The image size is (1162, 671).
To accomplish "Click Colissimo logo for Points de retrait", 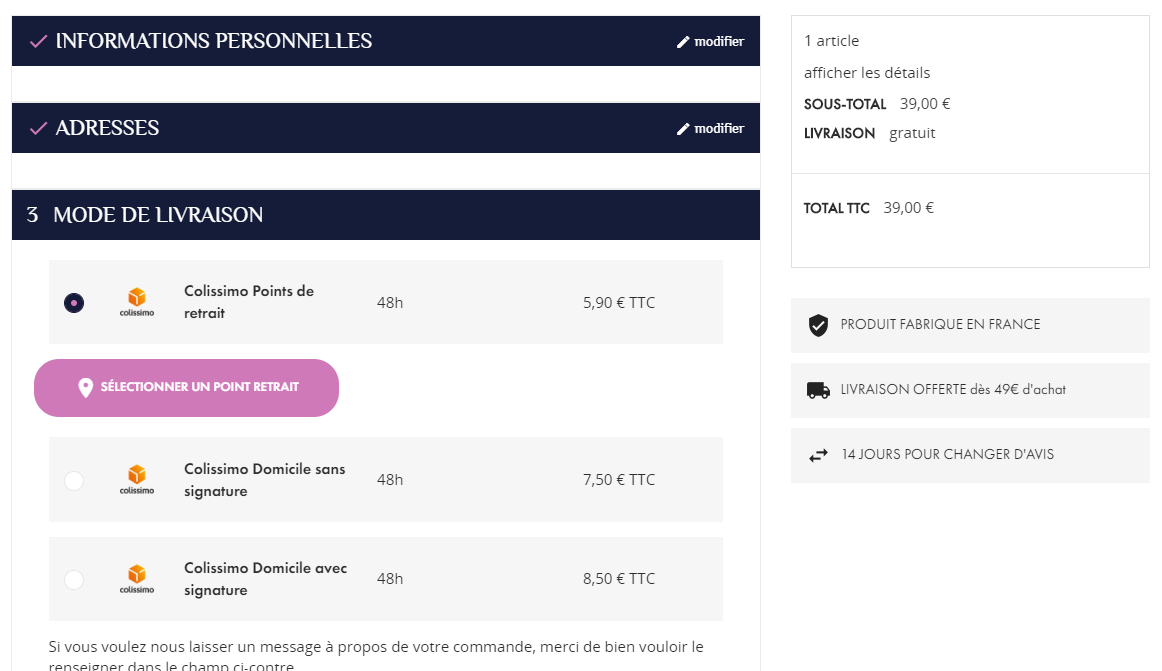I will pos(137,302).
